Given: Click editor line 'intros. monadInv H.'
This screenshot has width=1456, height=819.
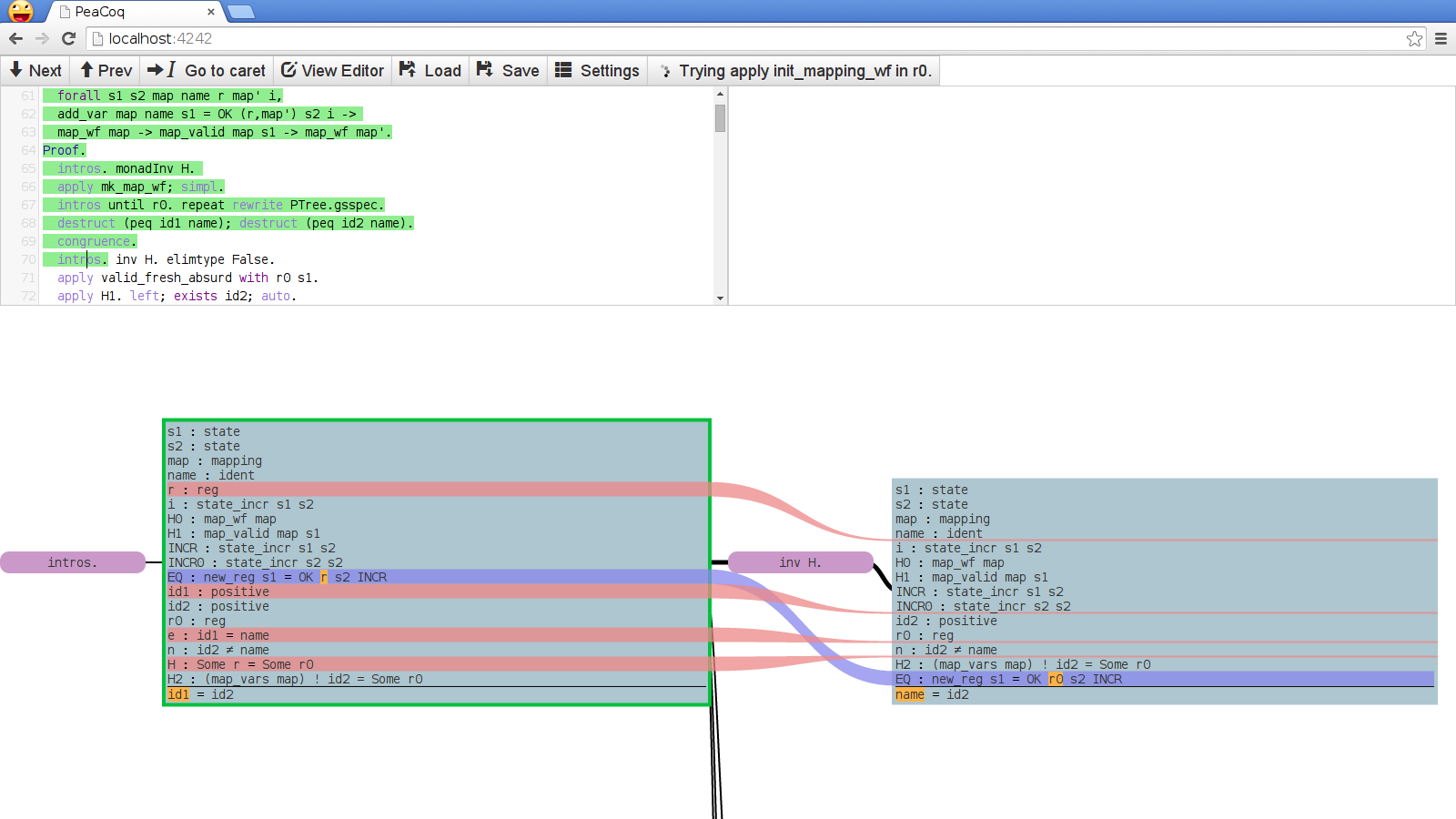Looking at the screenshot, I should (126, 168).
